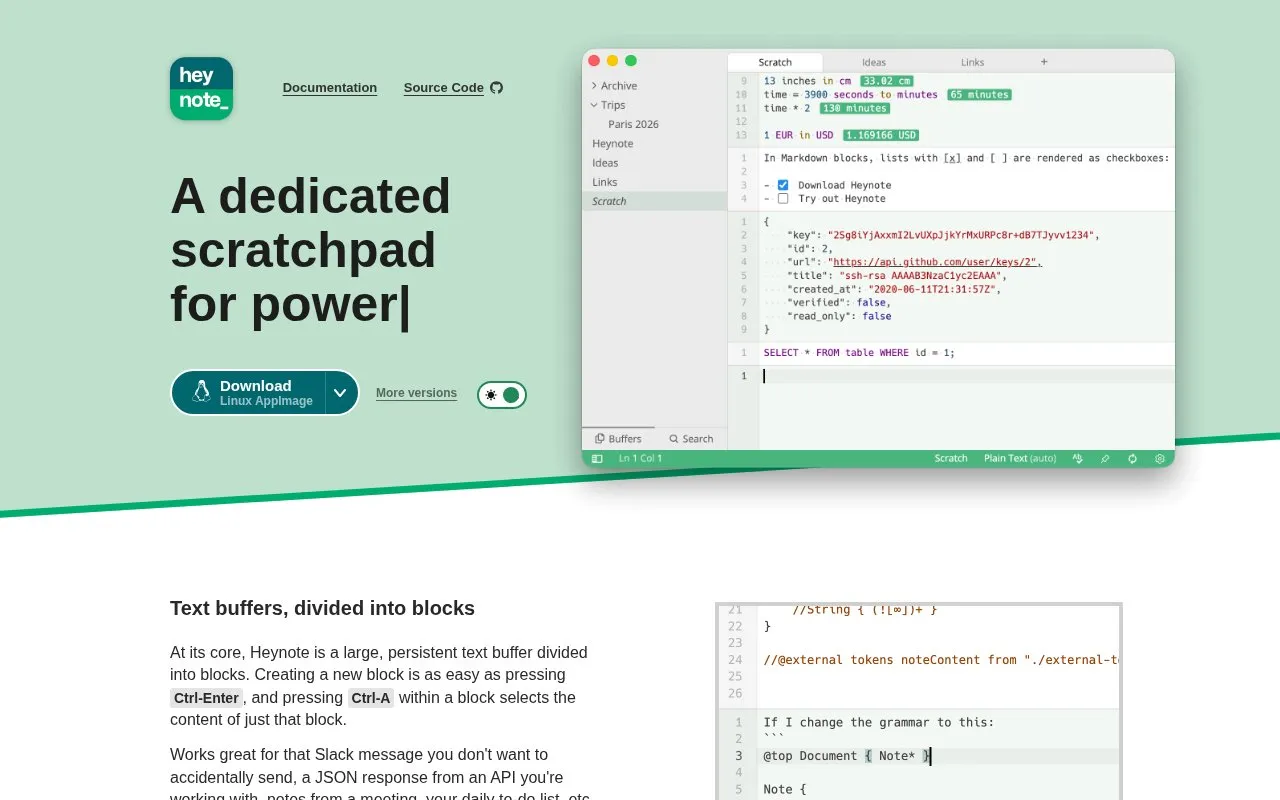The width and height of the screenshot is (1280, 800).
Task: Check the Try out Heynote checkbox
Action: tap(783, 198)
